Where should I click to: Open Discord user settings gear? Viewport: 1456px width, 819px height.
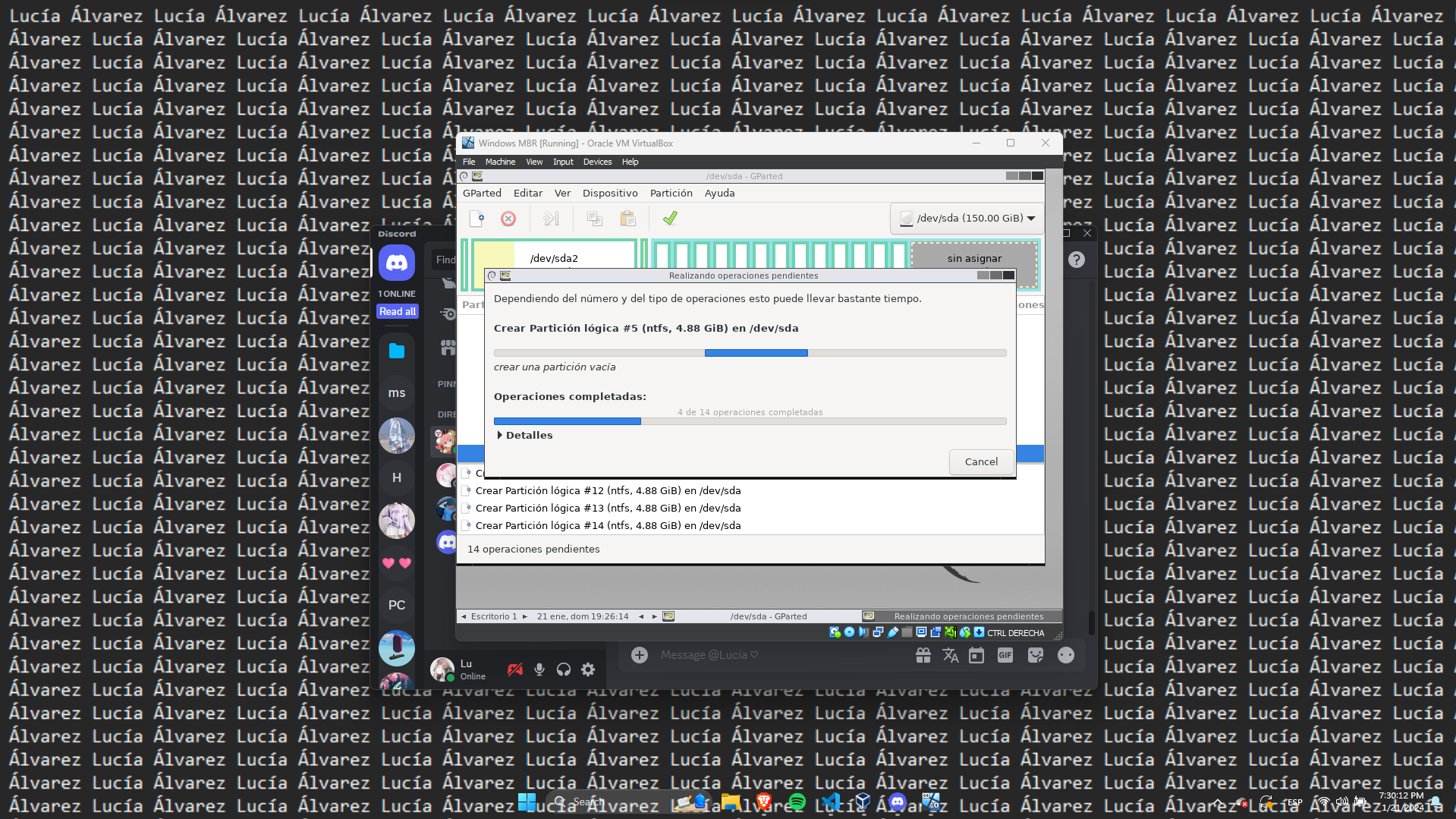coord(588,669)
